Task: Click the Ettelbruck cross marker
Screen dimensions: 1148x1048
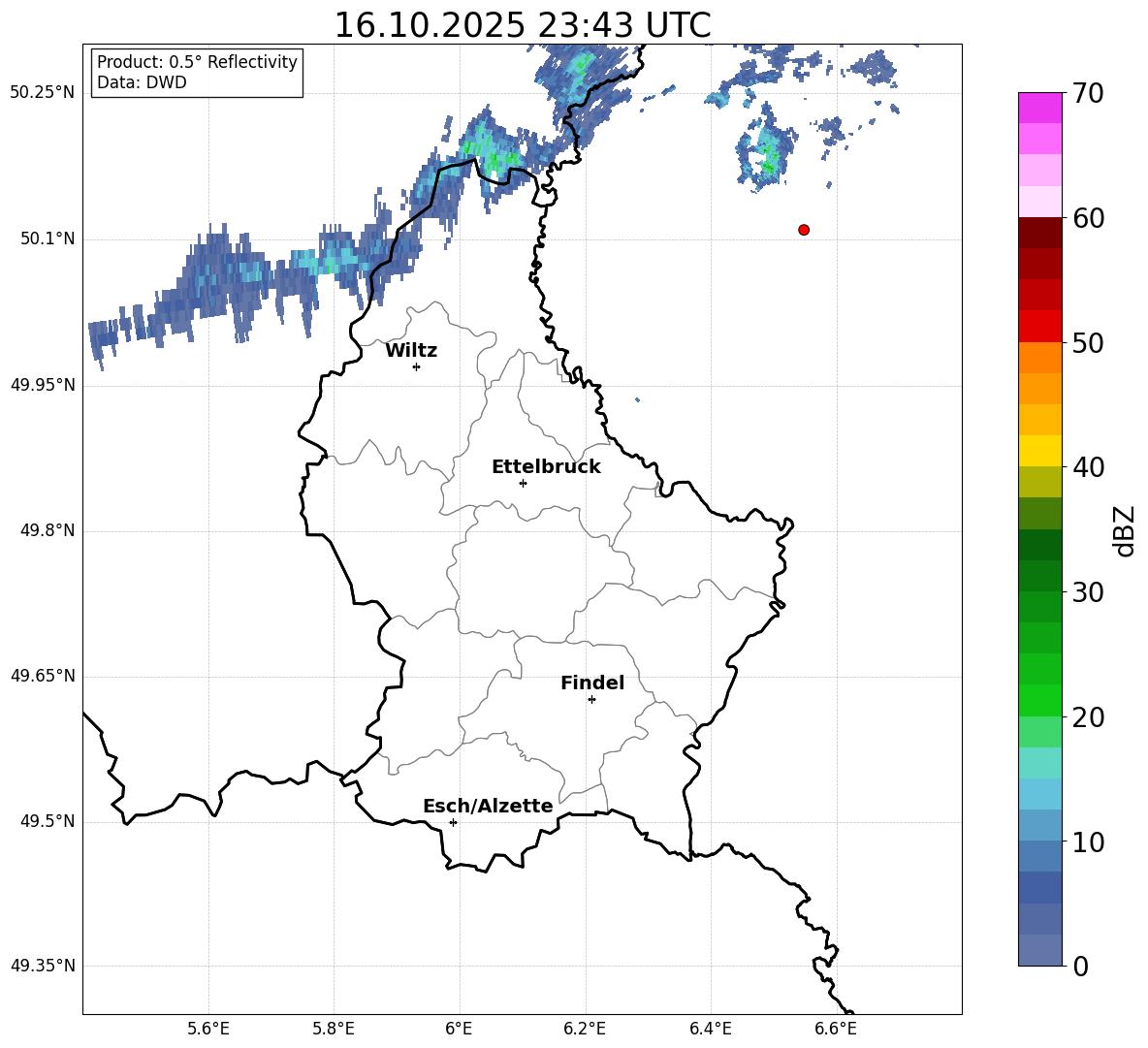Action: [x=523, y=483]
